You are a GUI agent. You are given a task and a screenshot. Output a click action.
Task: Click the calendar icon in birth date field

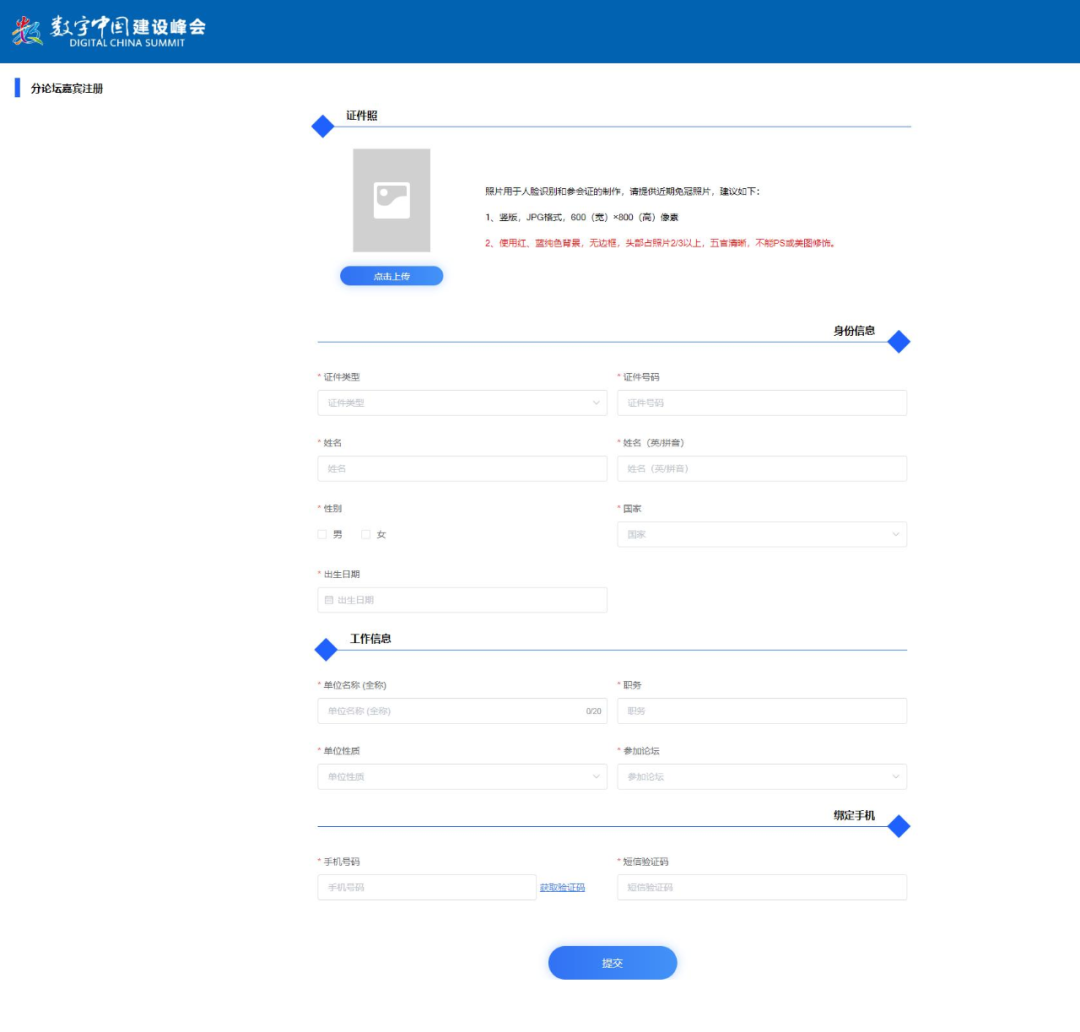point(328,600)
